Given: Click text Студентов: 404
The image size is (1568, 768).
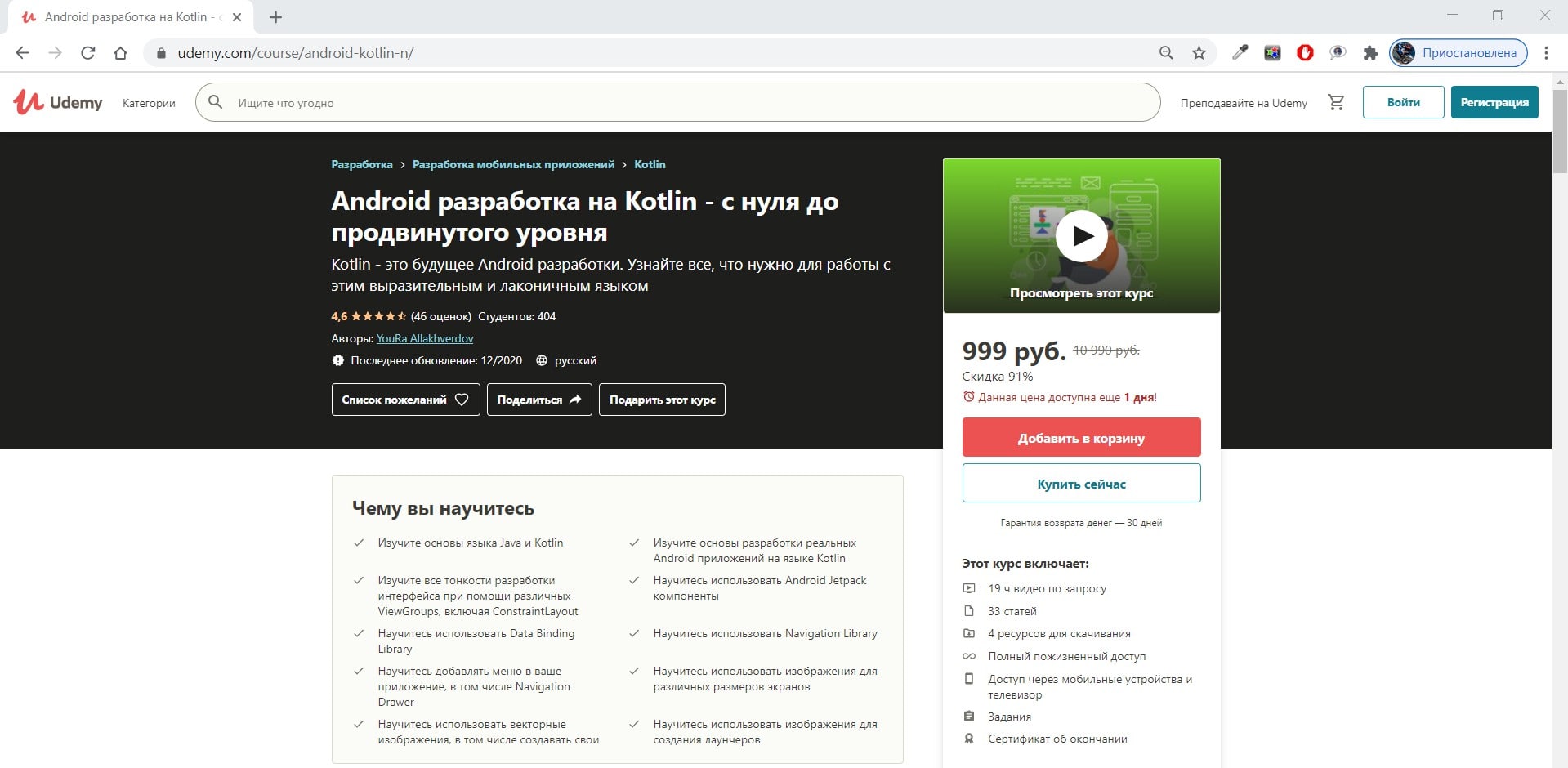Looking at the screenshot, I should pyautogui.click(x=516, y=316).
